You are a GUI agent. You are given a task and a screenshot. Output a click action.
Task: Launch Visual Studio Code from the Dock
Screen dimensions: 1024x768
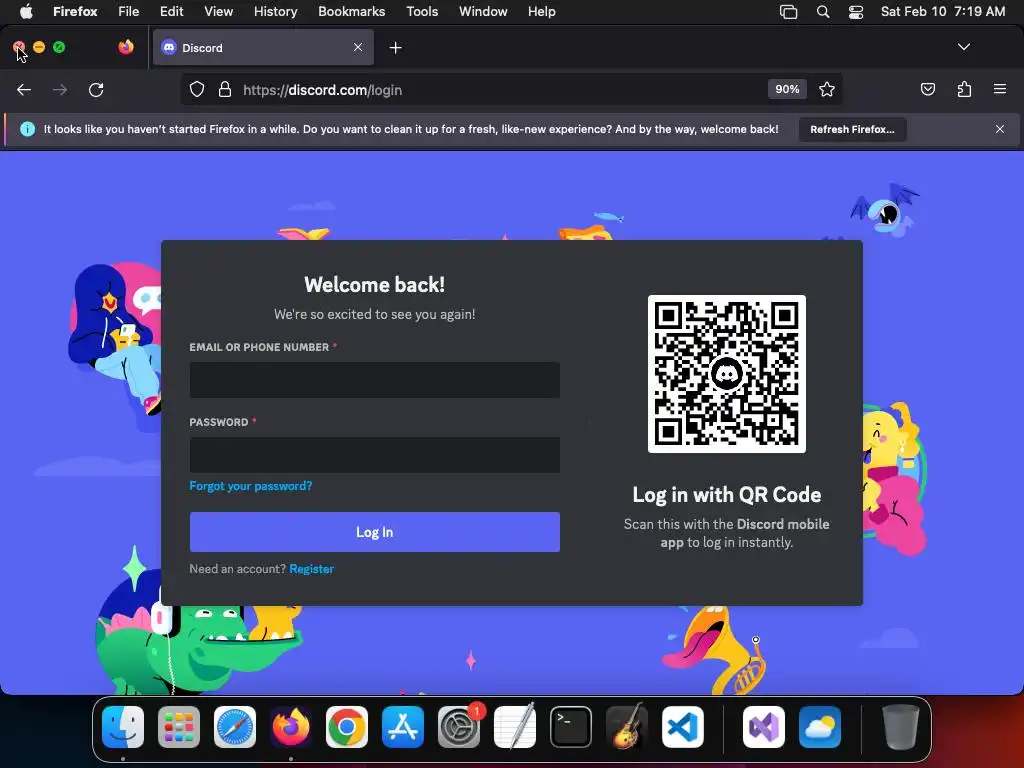[x=683, y=727]
